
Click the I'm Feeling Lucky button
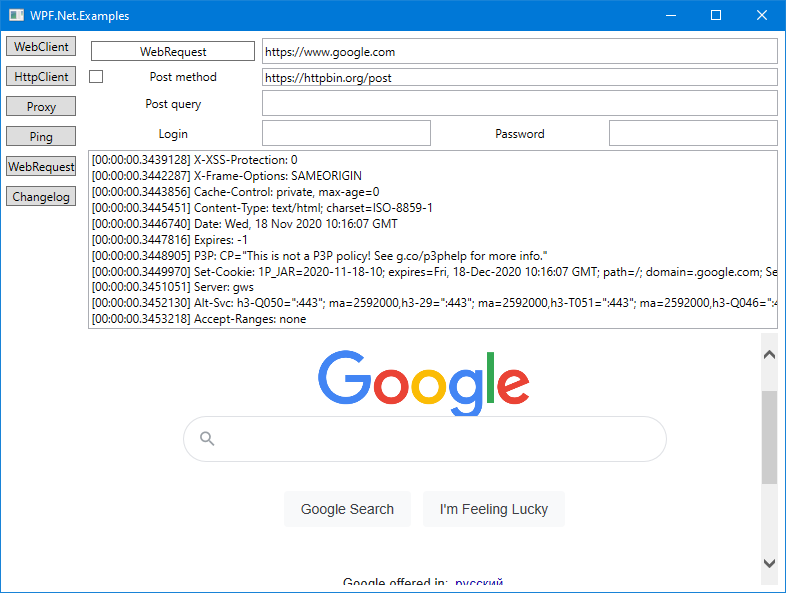click(494, 509)
